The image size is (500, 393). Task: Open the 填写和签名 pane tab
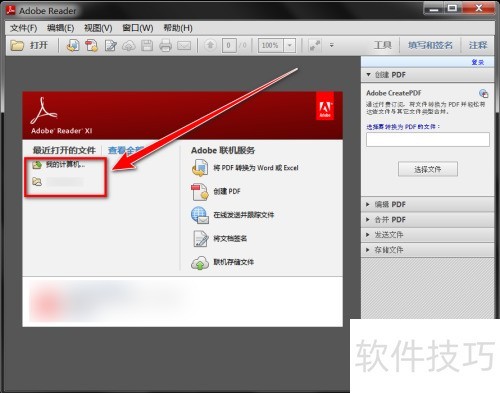[x=430, y=45]
